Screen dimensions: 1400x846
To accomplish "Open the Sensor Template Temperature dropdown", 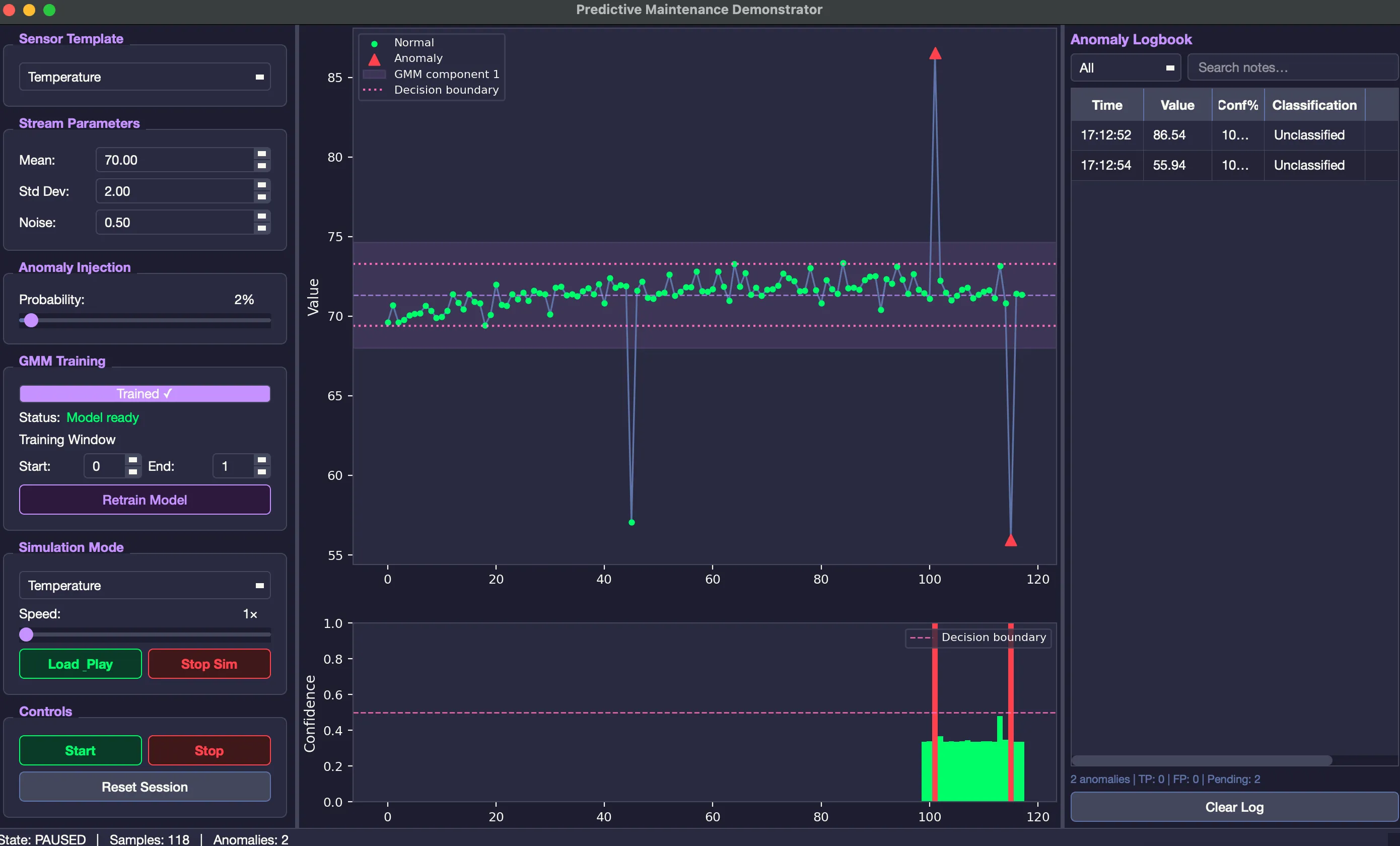I will pos(145,77).
